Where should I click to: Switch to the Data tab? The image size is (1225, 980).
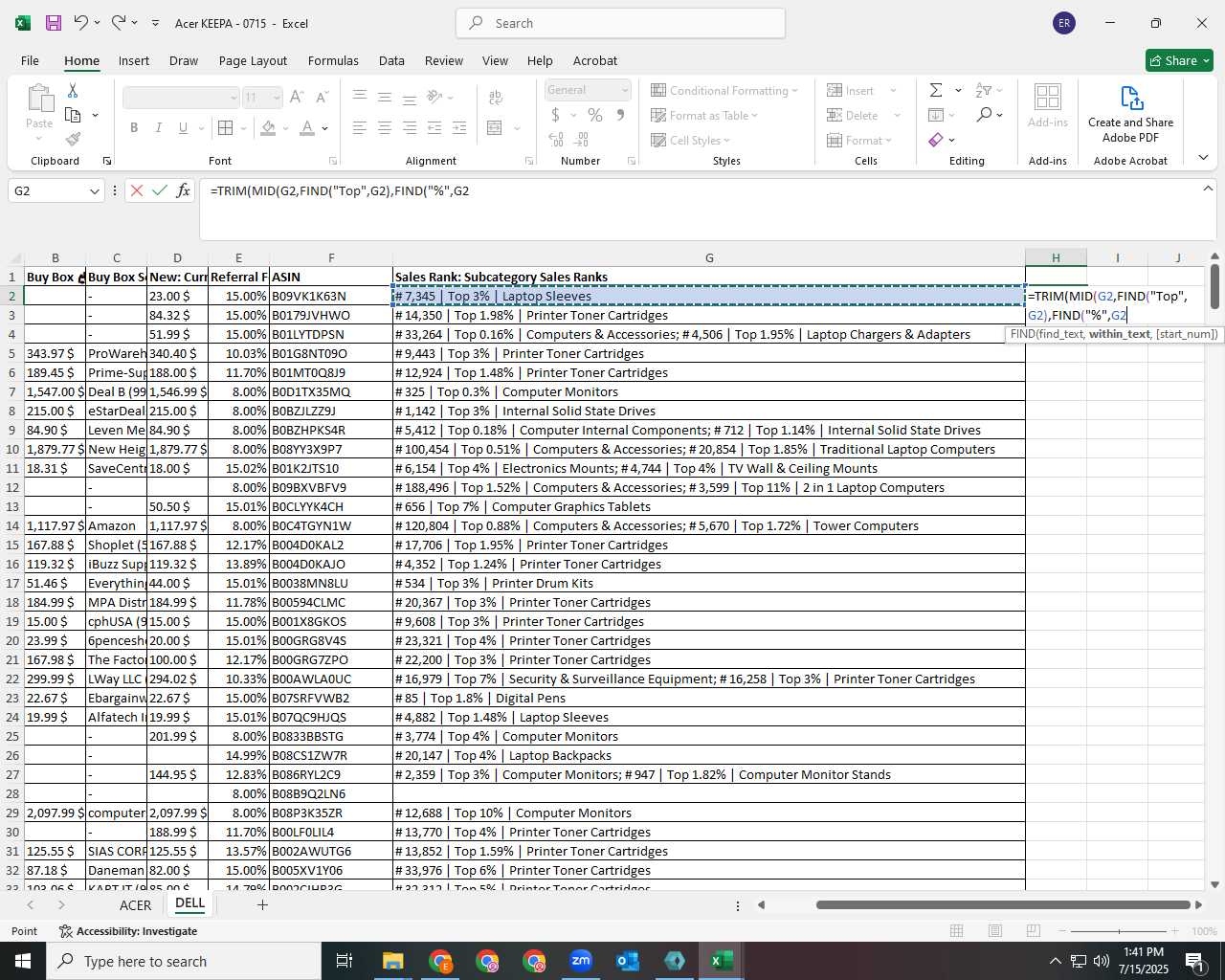pos(391,60)
